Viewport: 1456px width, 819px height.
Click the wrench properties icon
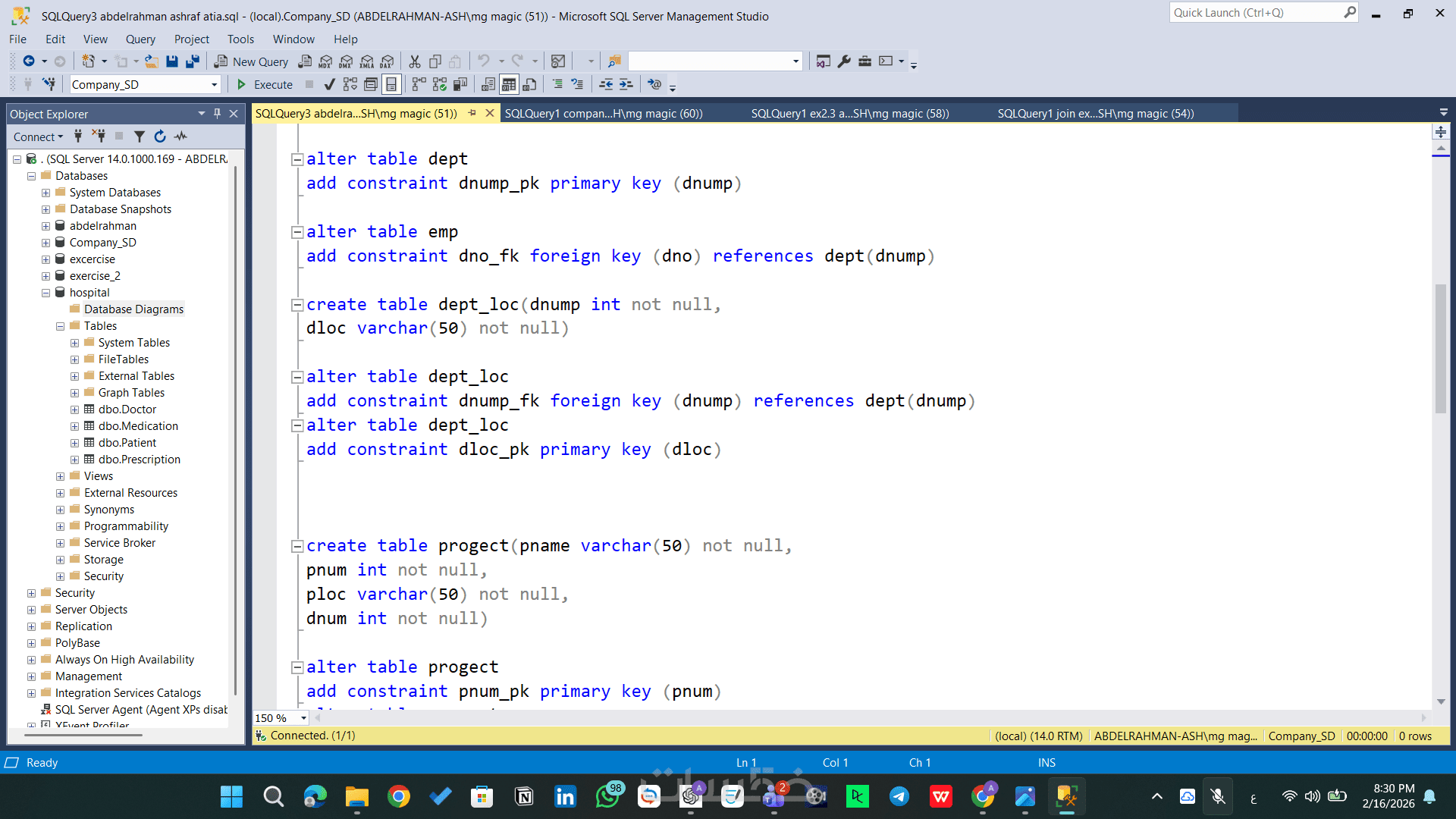click(844, 61)
